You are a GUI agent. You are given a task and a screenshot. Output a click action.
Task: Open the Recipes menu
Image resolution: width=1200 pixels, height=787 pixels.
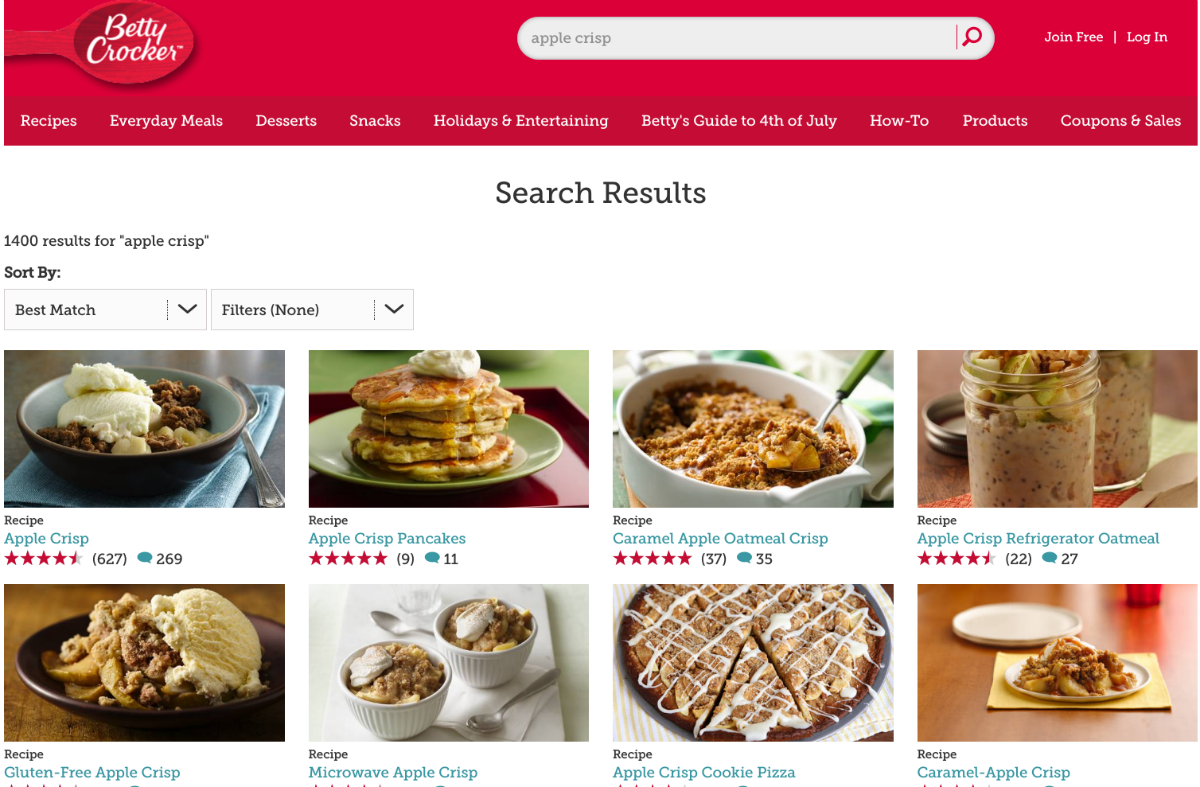pos(49,121)
